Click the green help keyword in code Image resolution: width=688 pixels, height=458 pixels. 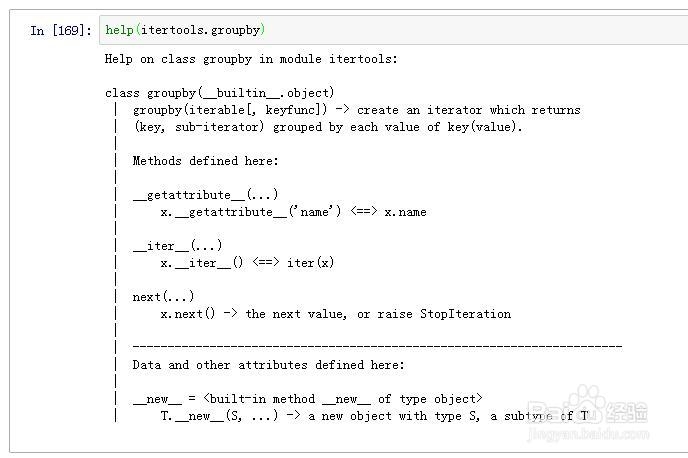pos(118,30)
